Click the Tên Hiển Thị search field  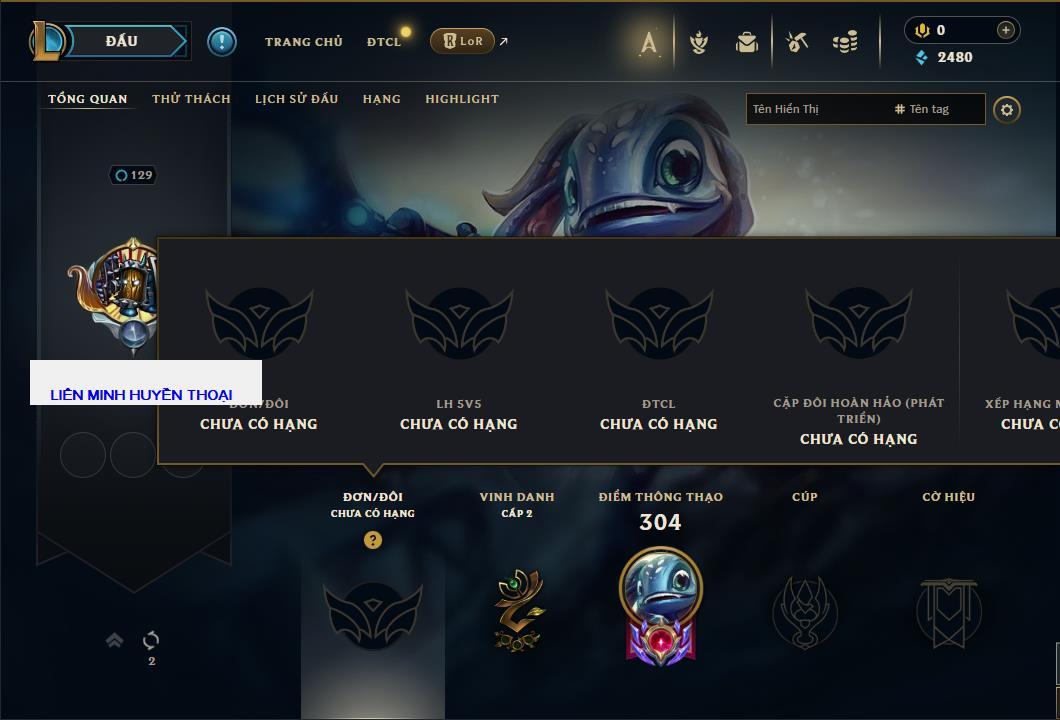[819, 109]
